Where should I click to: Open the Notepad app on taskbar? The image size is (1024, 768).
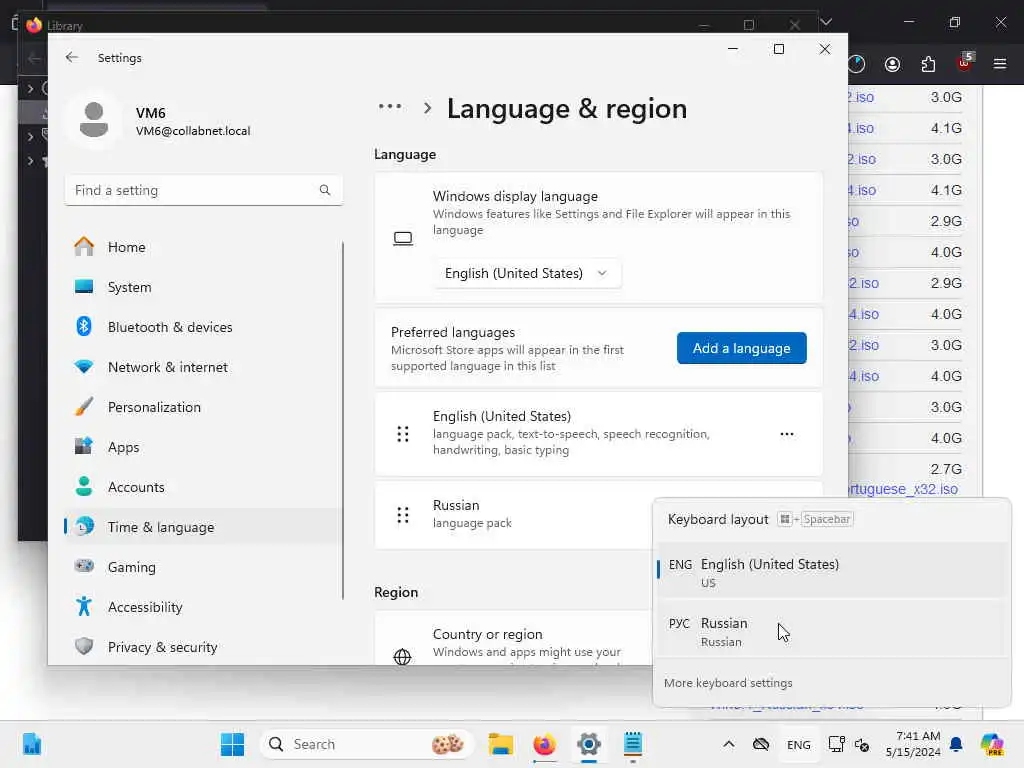pos(632,744)
